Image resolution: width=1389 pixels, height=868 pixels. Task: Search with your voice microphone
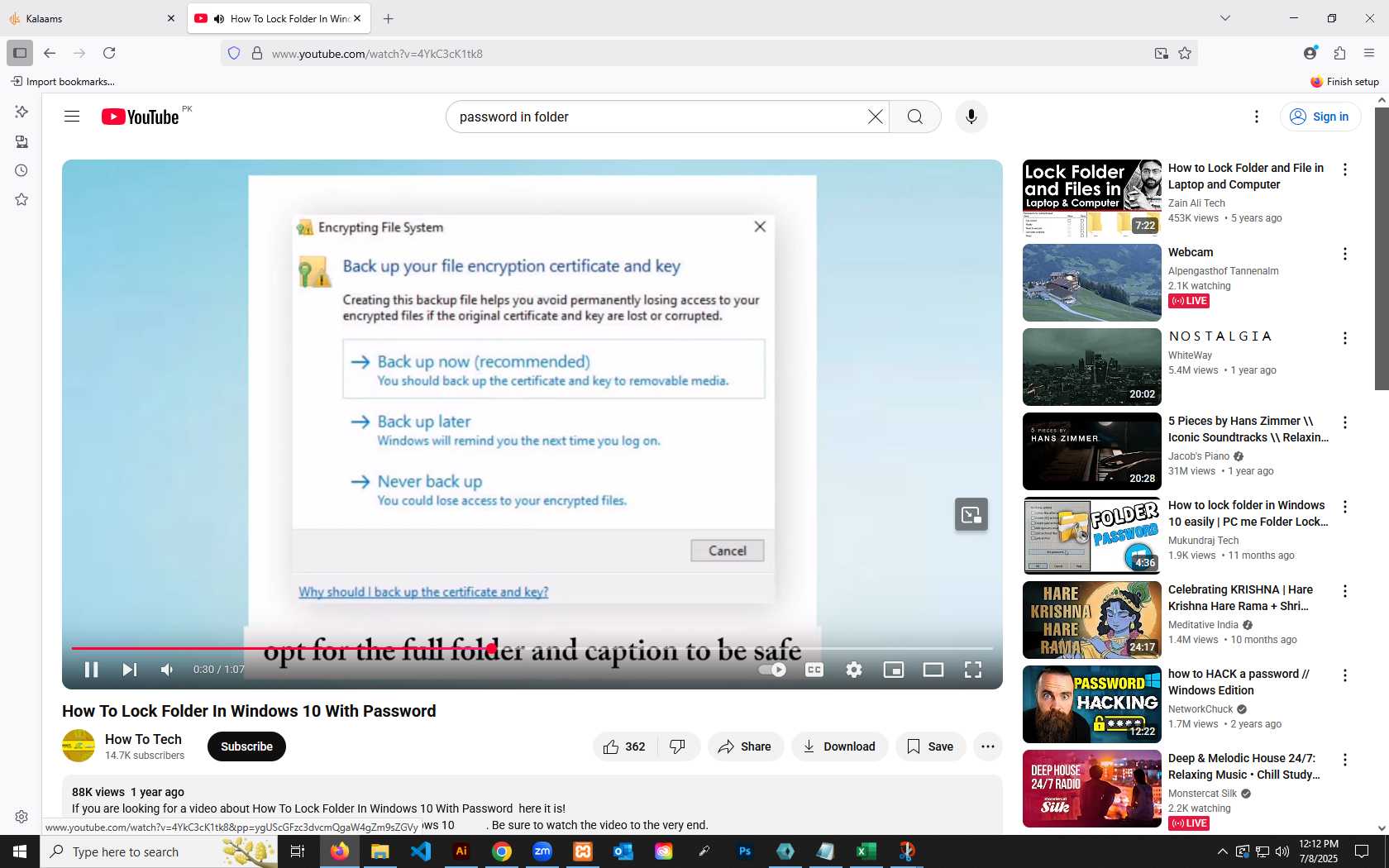971,117
